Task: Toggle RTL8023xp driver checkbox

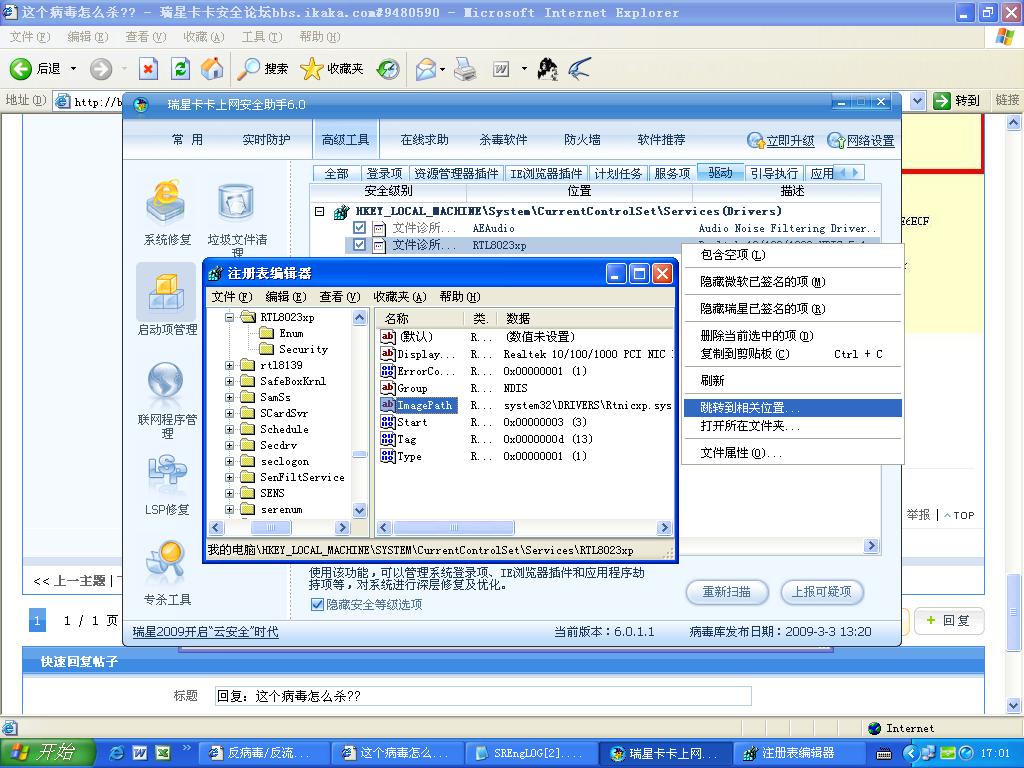Action: point(359,245)
